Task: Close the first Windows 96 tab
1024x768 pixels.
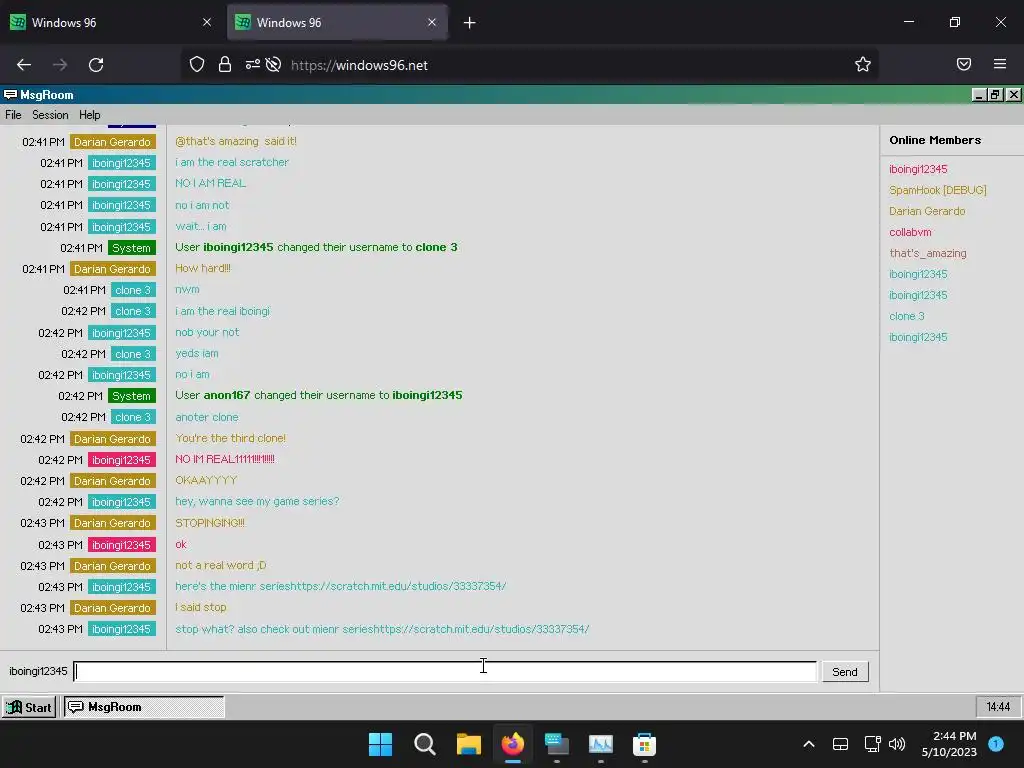Action: 207,22
